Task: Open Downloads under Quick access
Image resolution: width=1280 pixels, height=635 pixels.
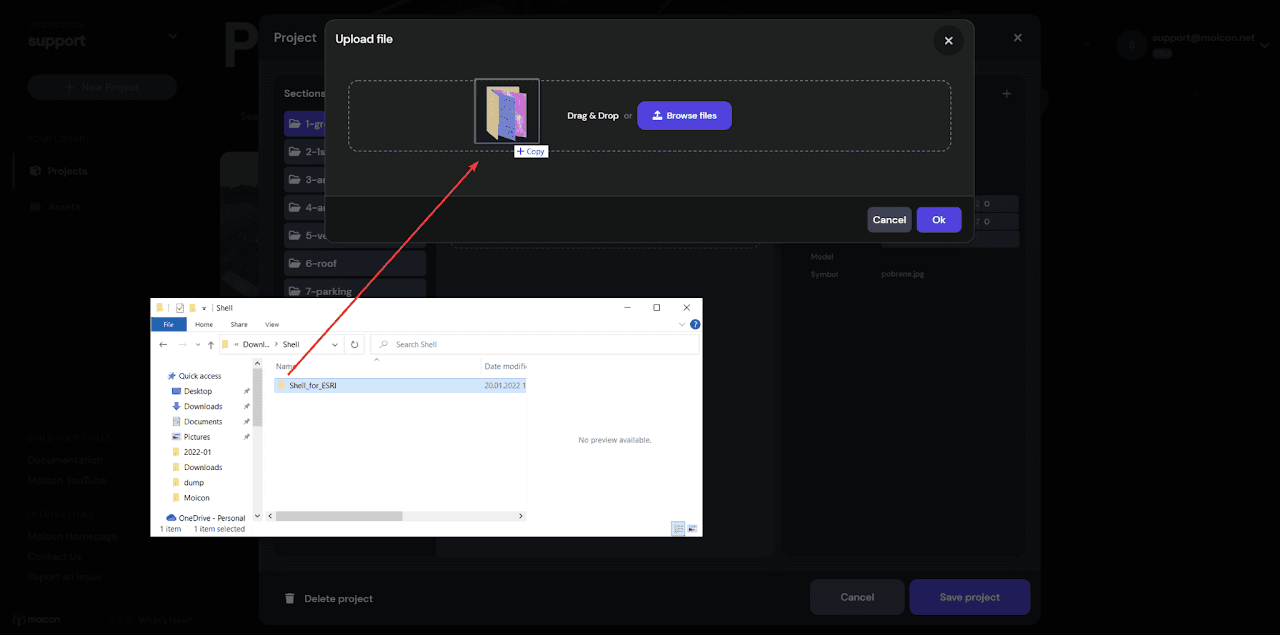Action: pyautogui.click(x=203, y=407)
